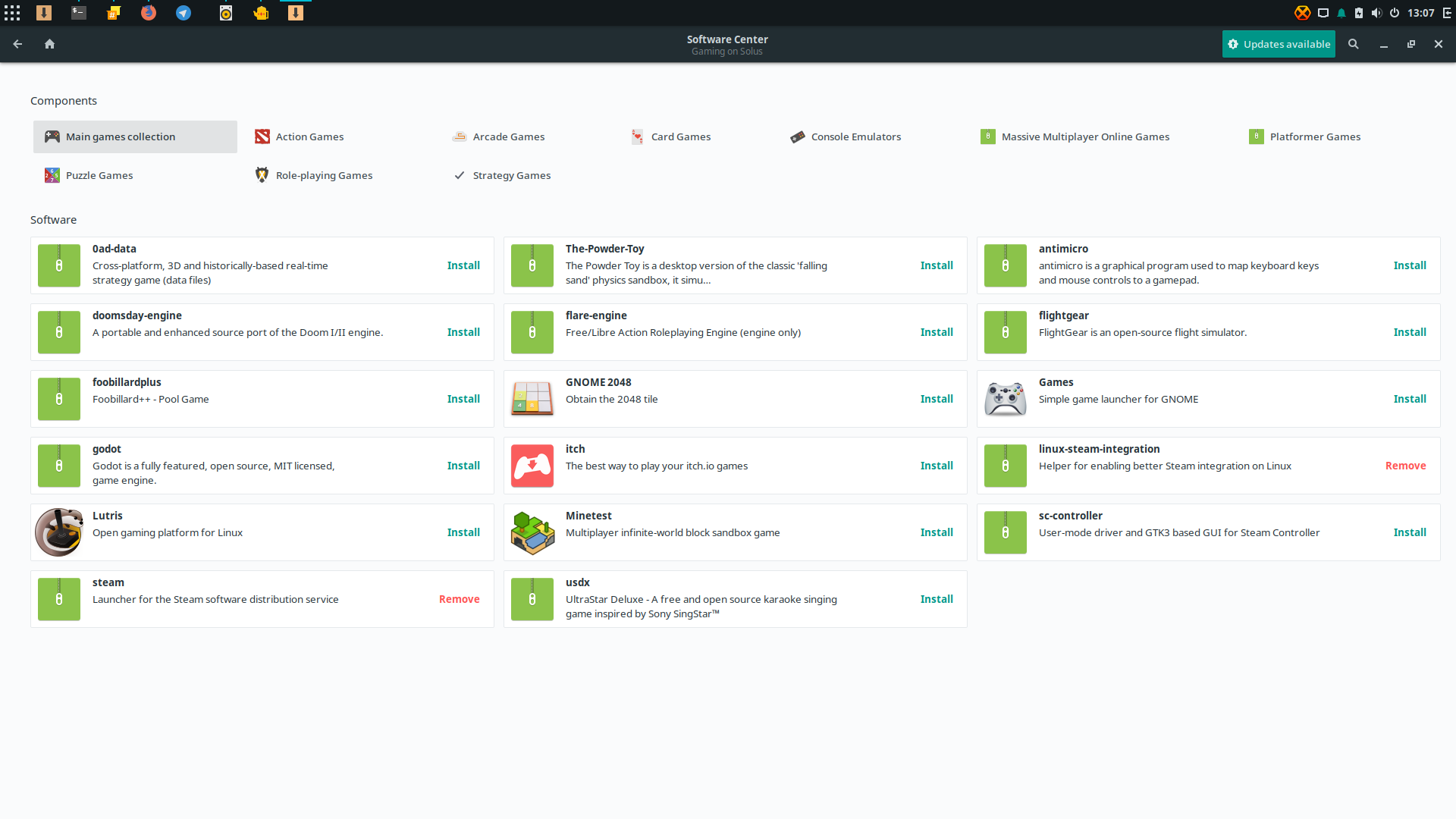
Task: Click the antimicro package icon
Action: 1006,265
